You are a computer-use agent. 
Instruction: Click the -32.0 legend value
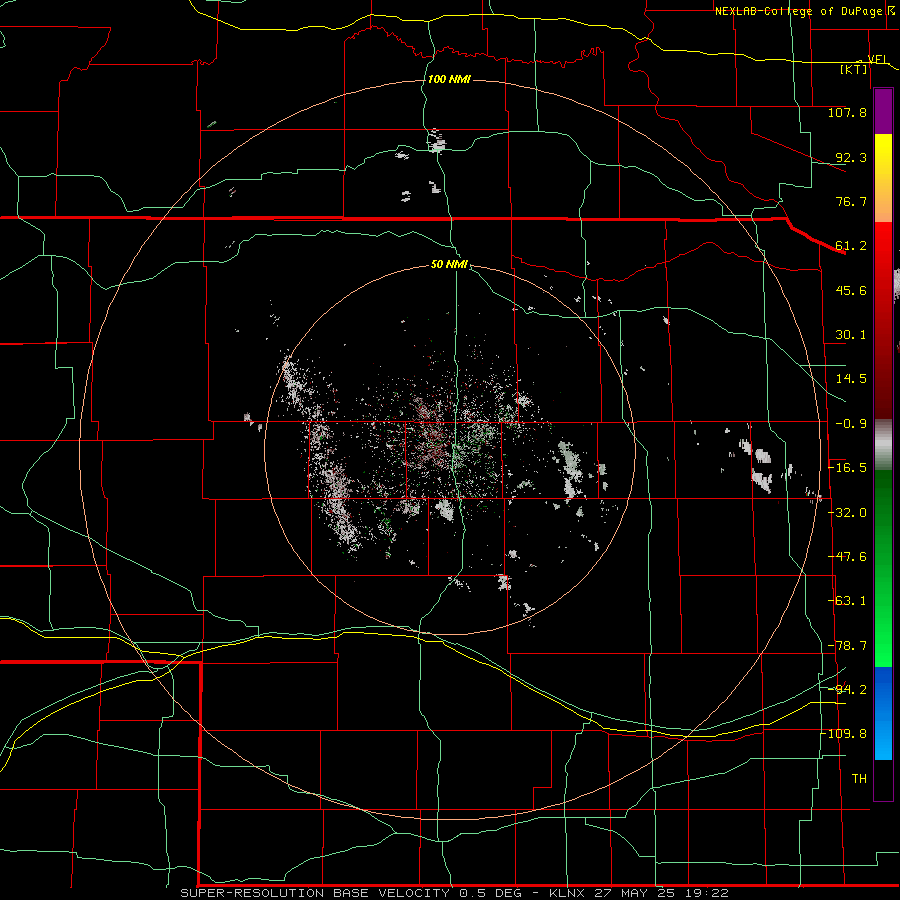(x=847, y=513)
